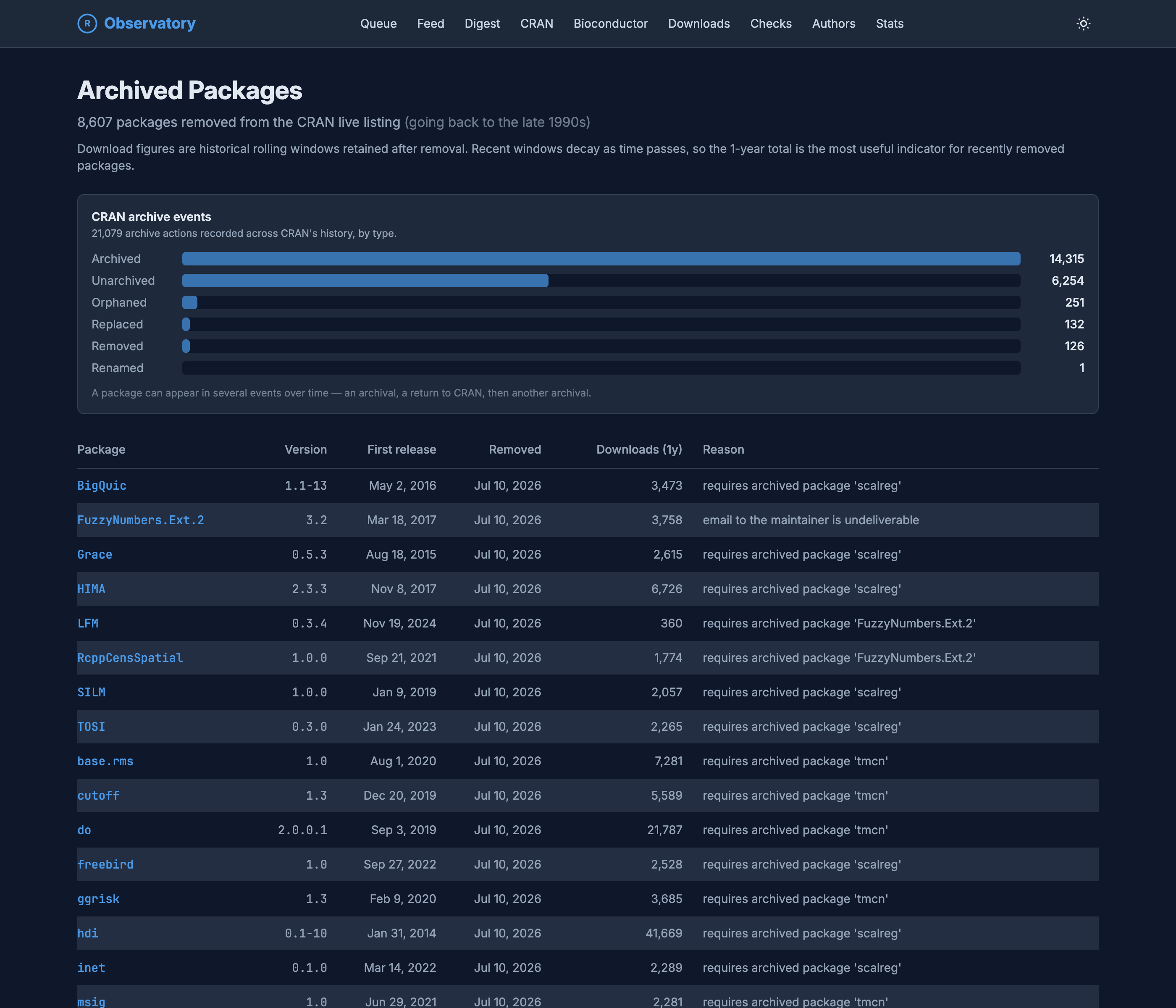Open the inet package link

point(91,968)
